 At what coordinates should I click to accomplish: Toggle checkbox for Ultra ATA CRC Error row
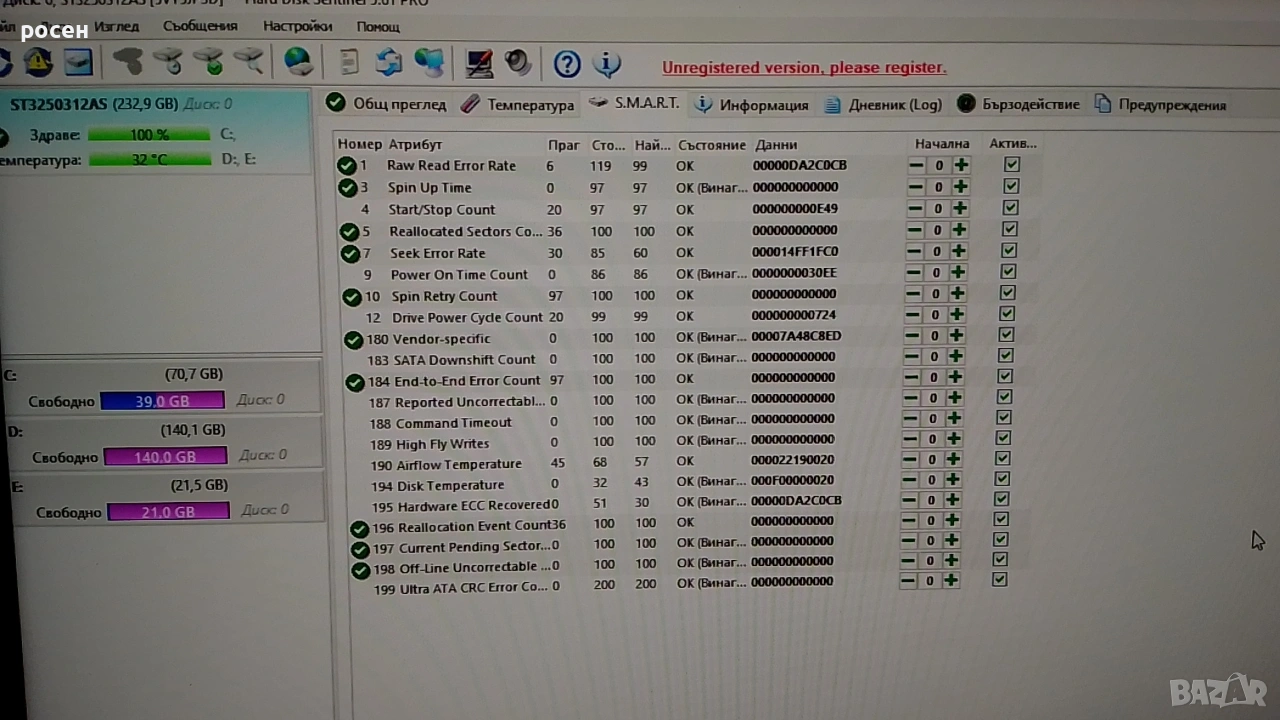(x=999, y=579)
